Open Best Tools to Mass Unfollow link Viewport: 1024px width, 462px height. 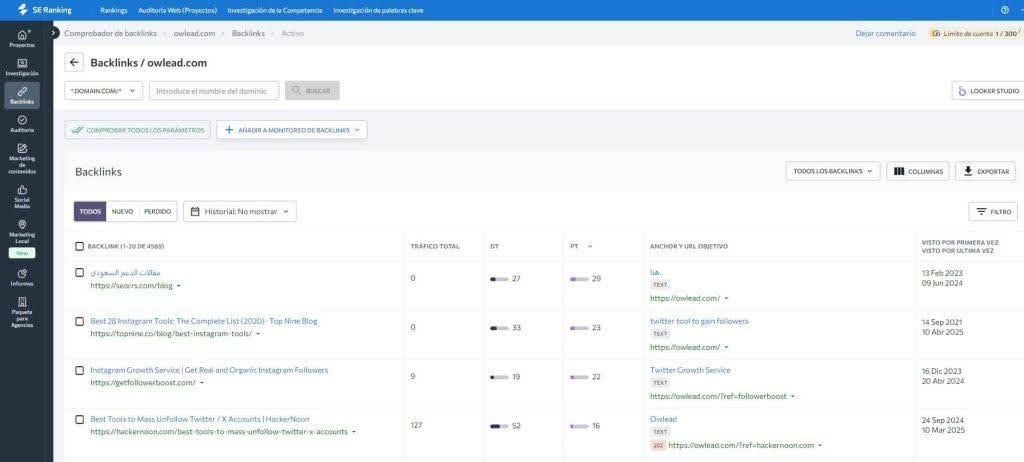point(200,420)
